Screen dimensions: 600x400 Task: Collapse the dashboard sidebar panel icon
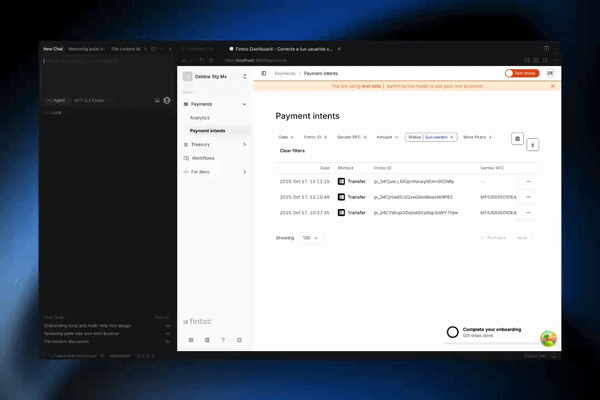(x=264, y=73)
